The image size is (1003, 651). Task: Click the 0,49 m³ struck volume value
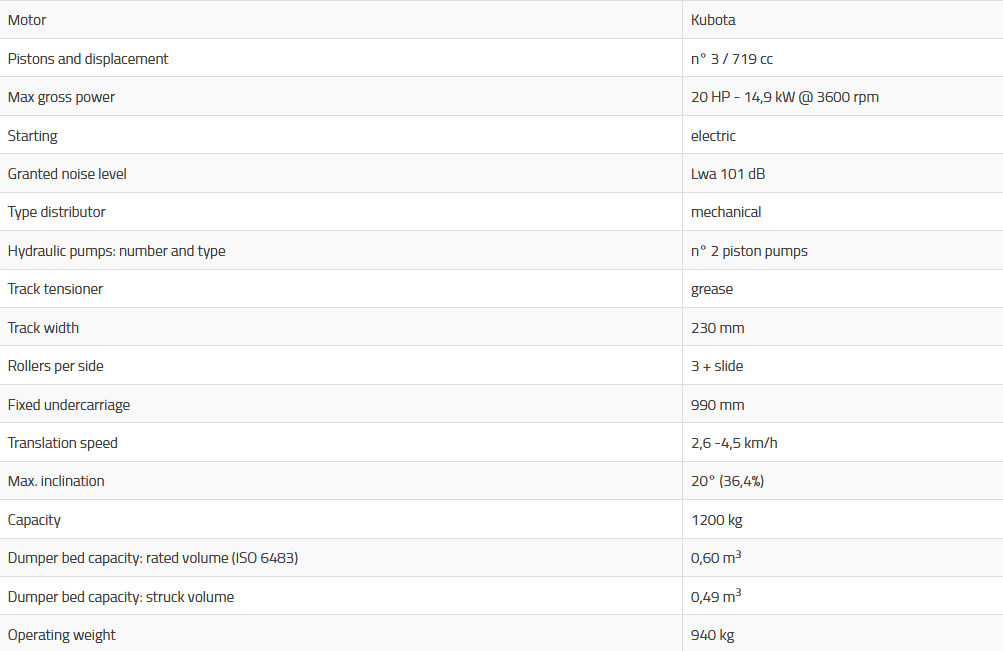pos(715,597)
